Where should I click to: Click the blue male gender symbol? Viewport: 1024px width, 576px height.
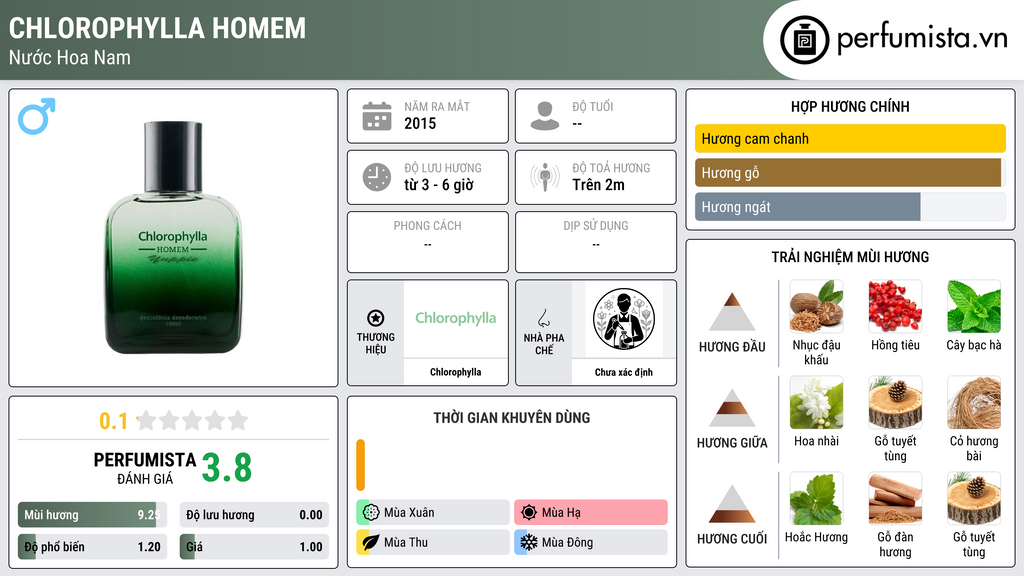37,116
